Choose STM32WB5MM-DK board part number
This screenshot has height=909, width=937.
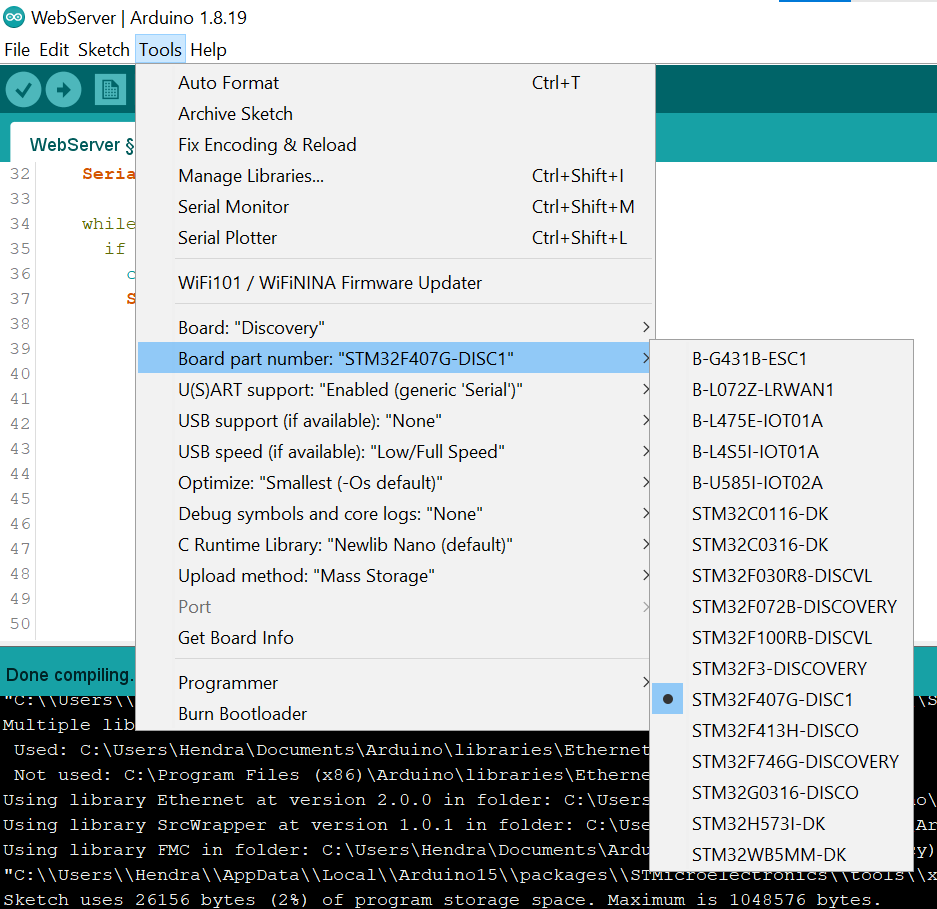pos(782,855)
